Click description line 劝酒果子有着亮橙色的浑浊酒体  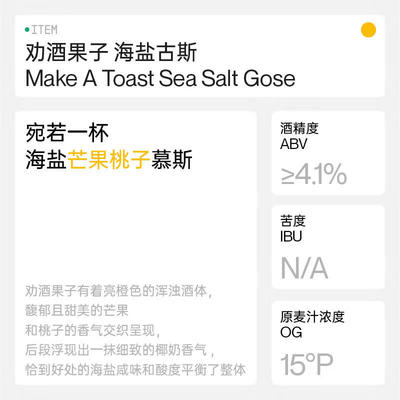[119, 291]
